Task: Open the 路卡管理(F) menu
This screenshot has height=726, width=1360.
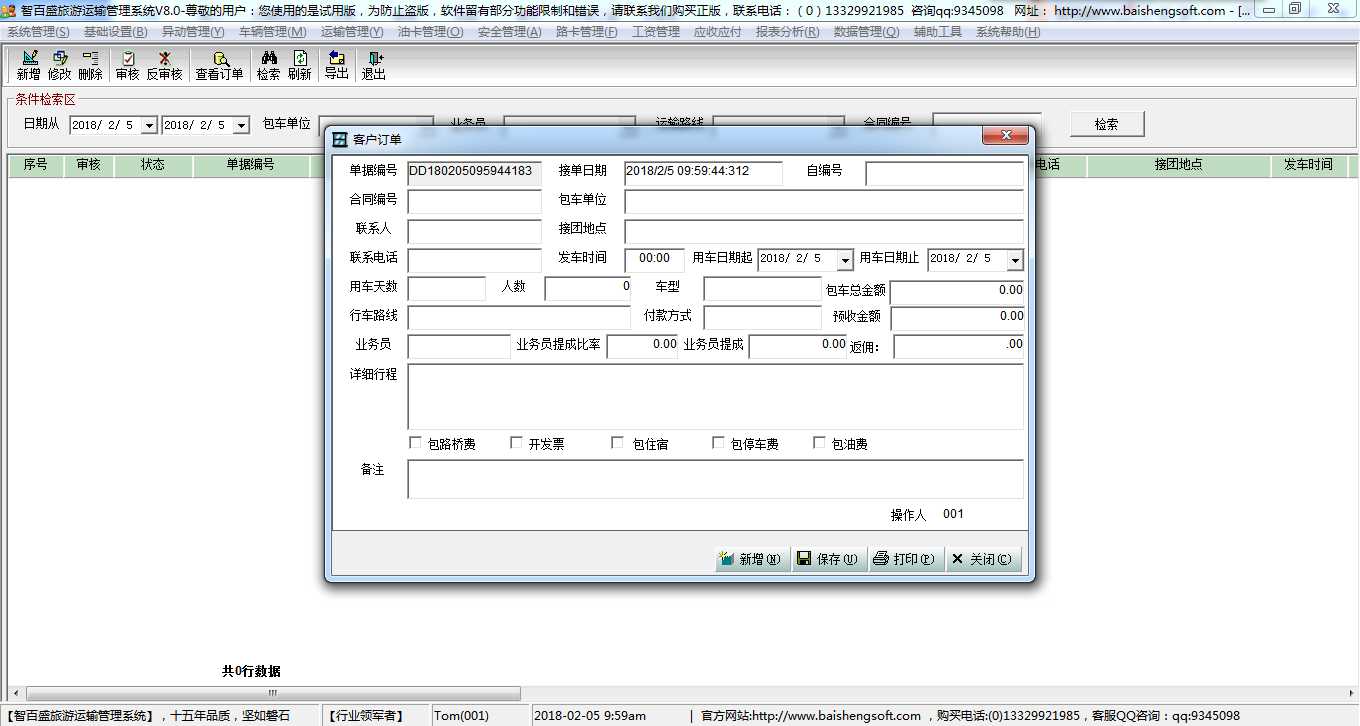Action: point(587,32)
